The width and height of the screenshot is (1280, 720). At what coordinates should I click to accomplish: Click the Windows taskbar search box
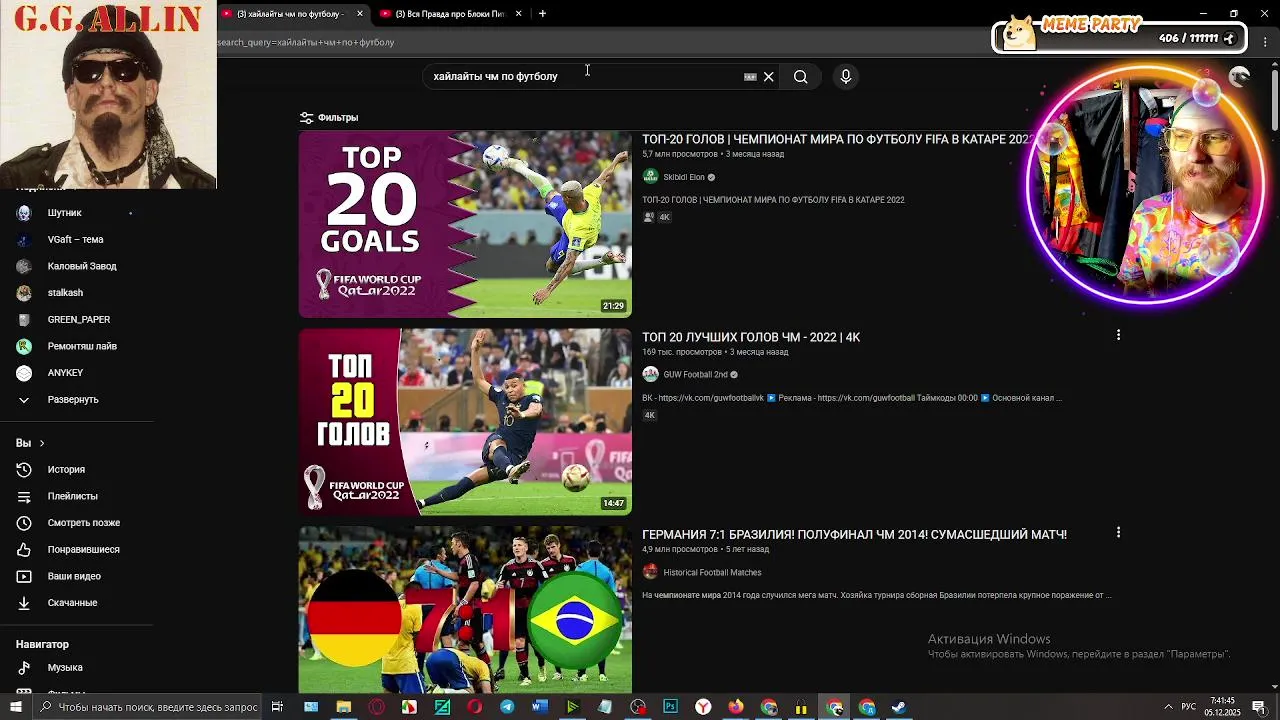[x=148, y=707]
